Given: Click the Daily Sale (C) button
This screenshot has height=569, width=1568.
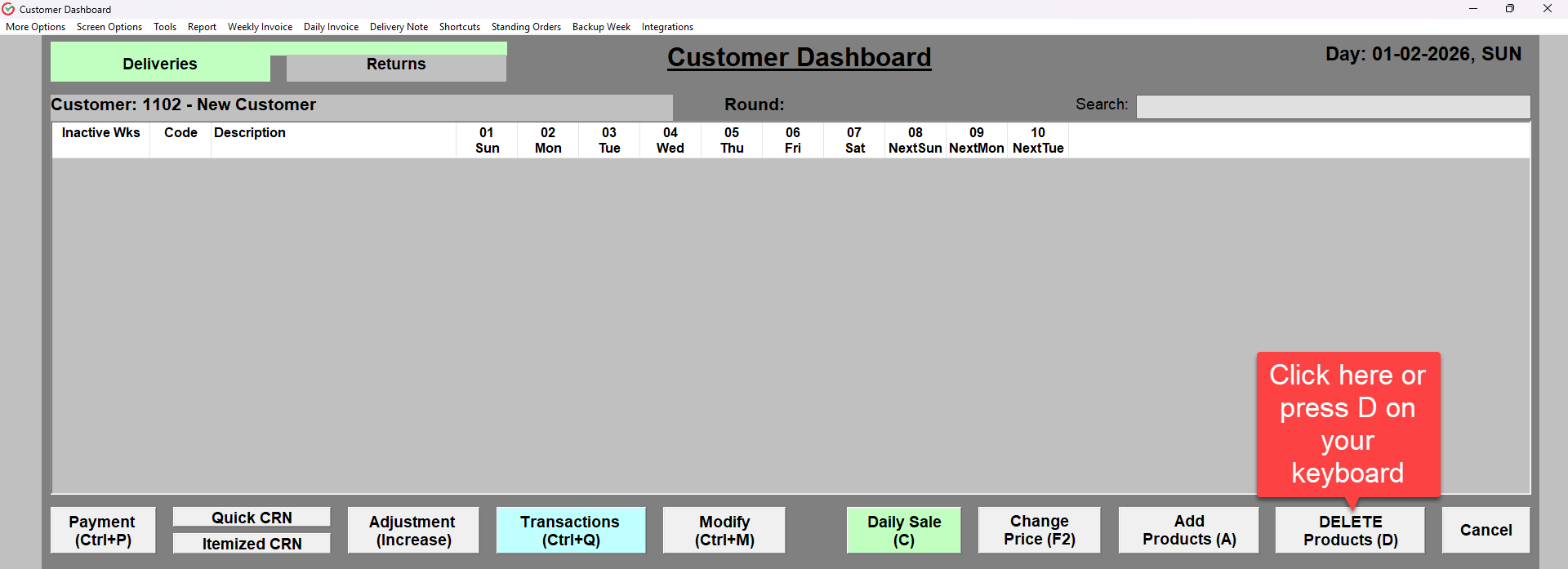Looking at the screenshot, I should (x=904, y=531).
